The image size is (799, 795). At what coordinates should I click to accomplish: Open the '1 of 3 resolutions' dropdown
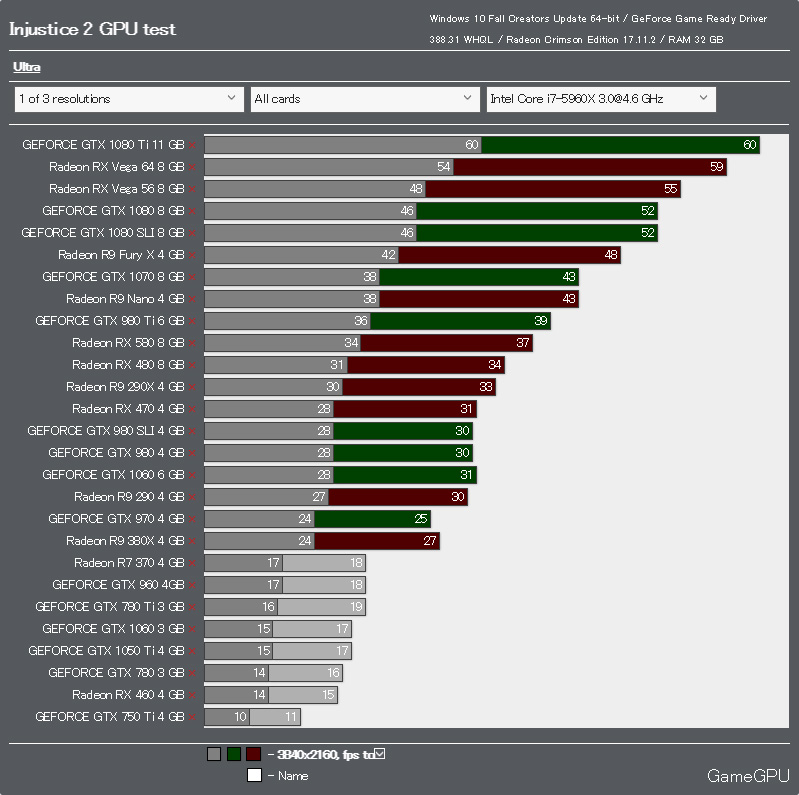(129, 99)
